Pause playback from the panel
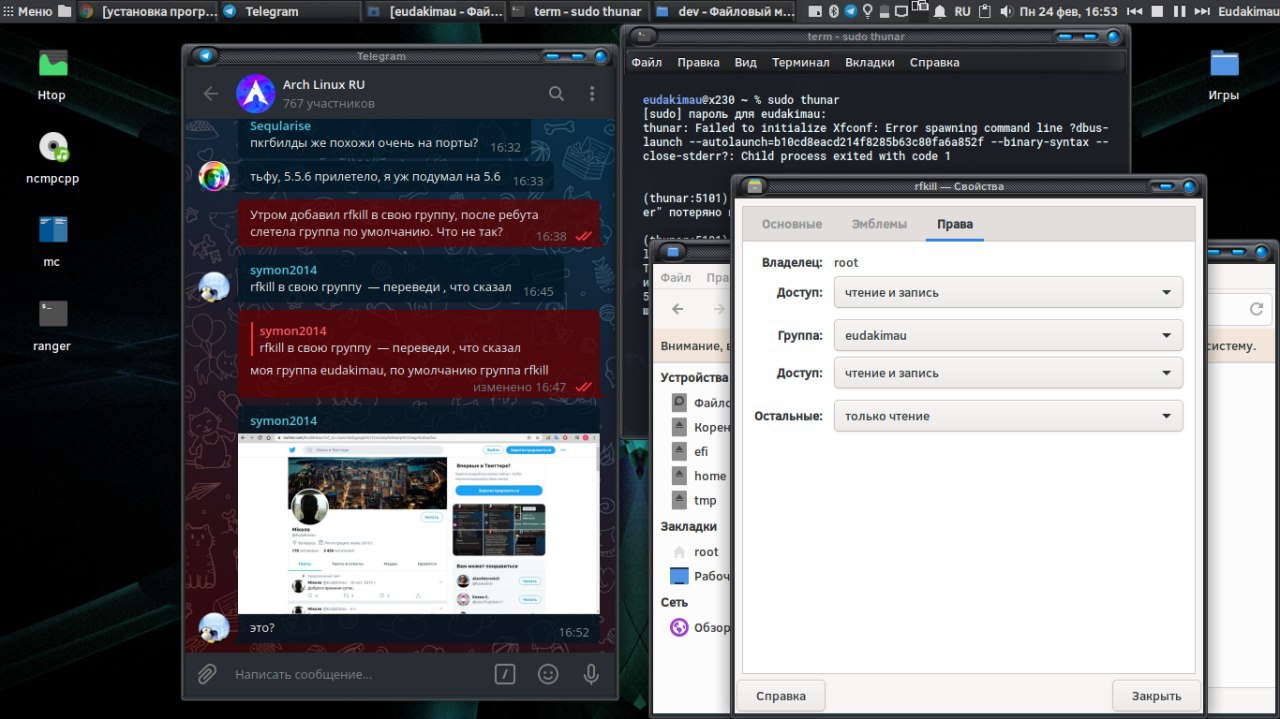Viewport: 1280px width, 719px height. 1179,11
